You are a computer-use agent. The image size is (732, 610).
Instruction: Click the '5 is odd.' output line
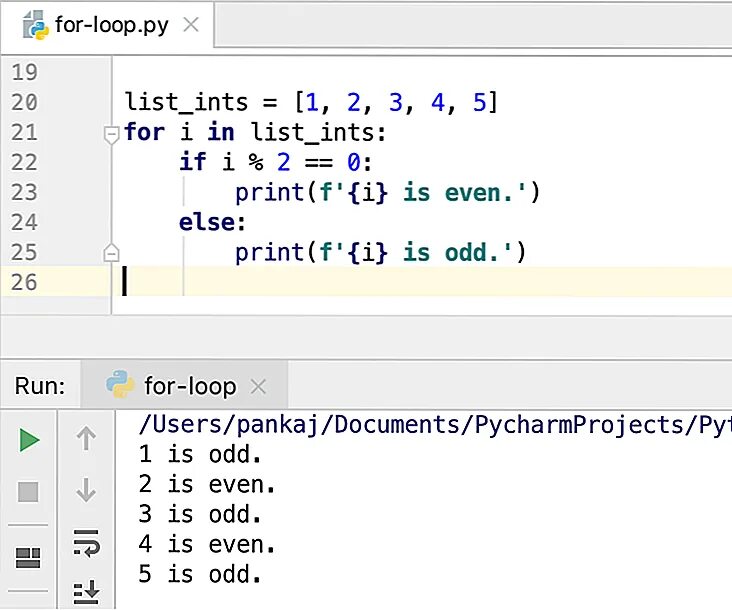coord(200,574)
